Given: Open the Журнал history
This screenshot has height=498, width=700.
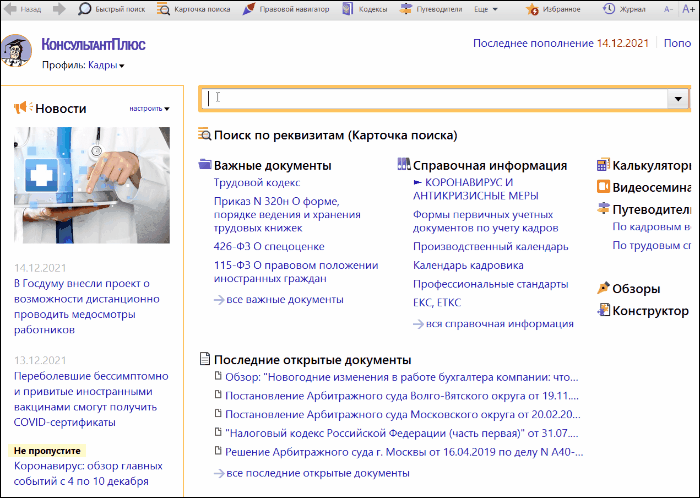Looking at the screenshot, I should pyautogui.click(x=624, y=9).
